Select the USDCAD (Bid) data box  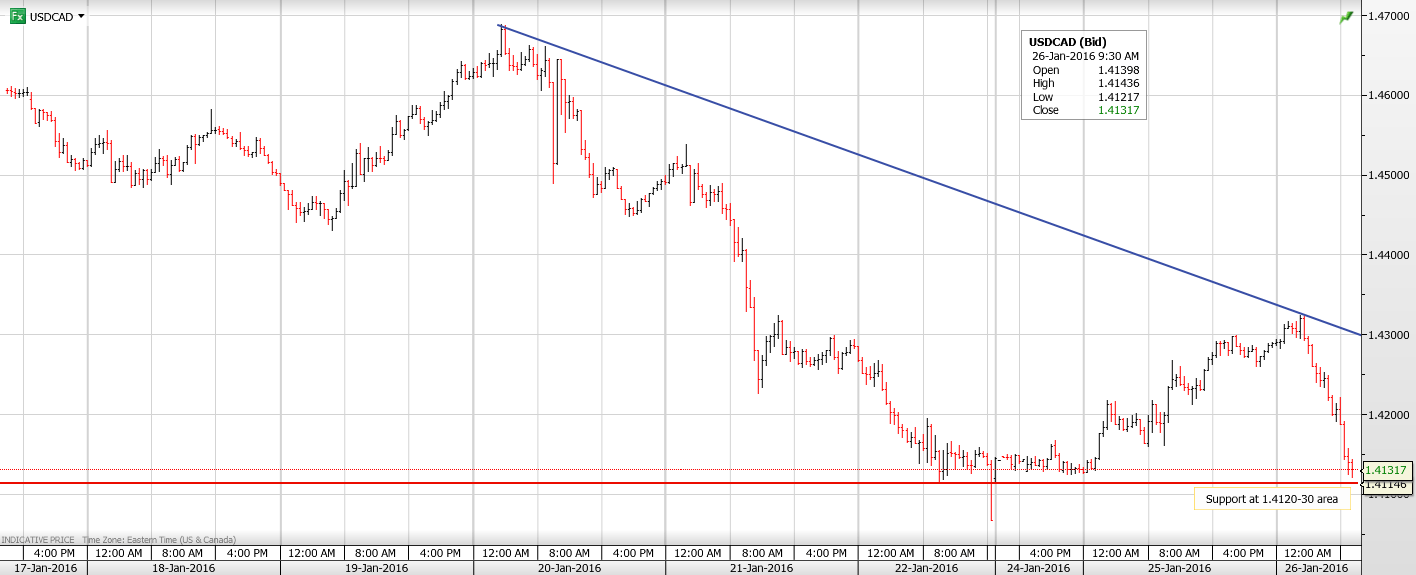[1084, 75]
